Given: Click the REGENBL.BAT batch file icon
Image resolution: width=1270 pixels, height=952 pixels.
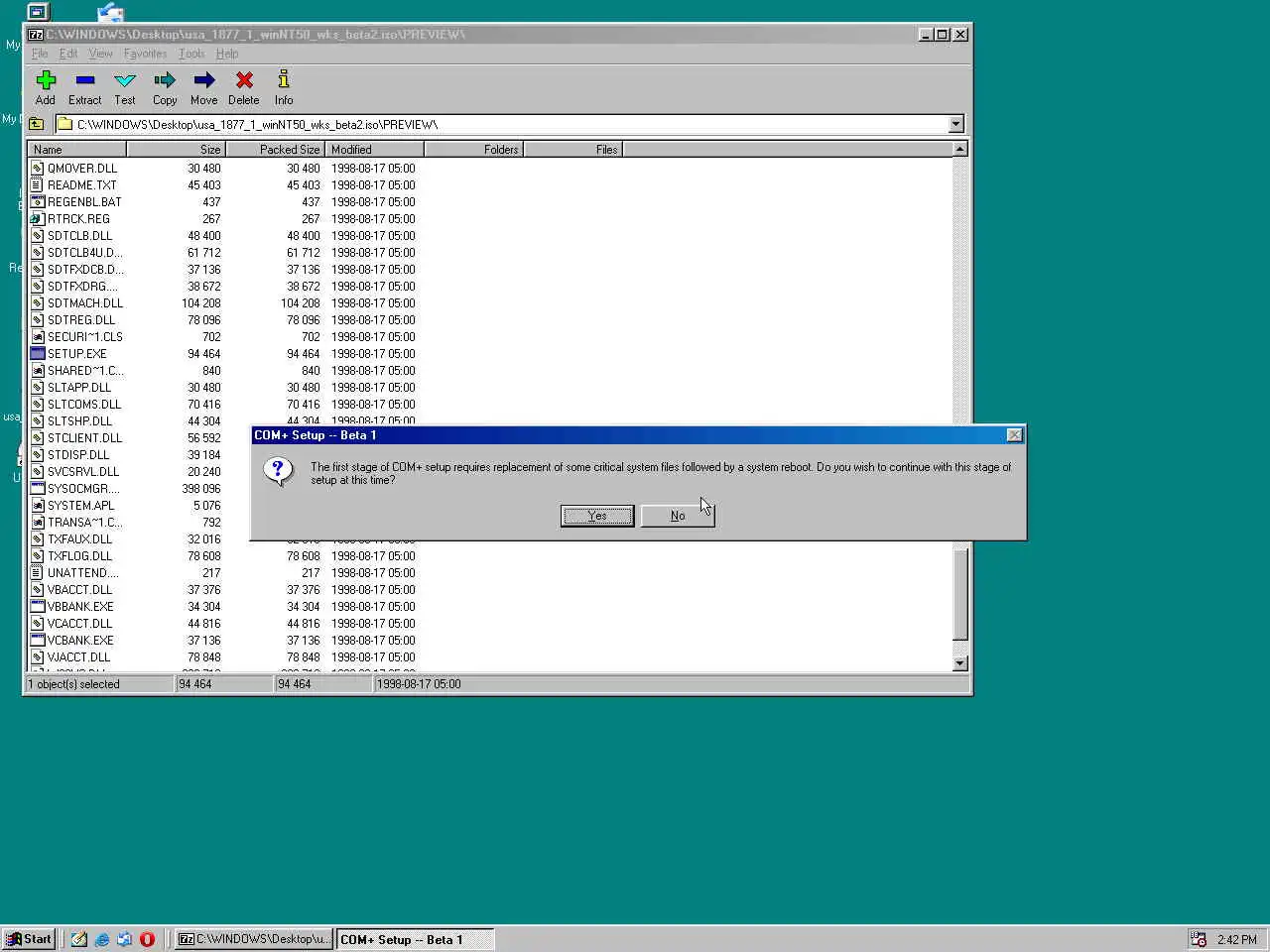Looking at the screenshot, I should (38, 201).
